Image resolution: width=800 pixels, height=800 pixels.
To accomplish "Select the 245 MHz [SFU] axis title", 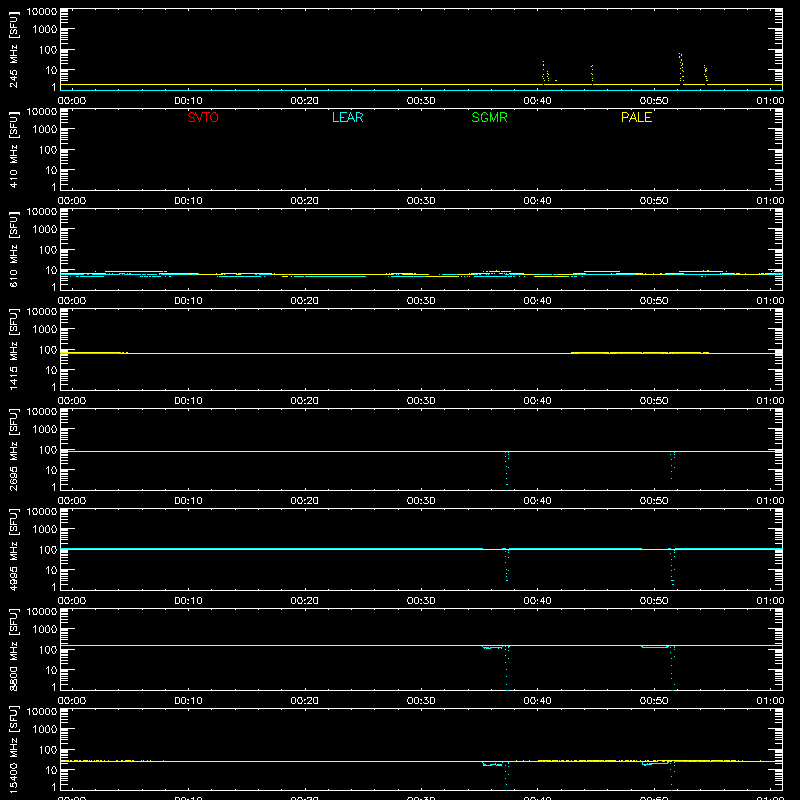I will [13, 50].
